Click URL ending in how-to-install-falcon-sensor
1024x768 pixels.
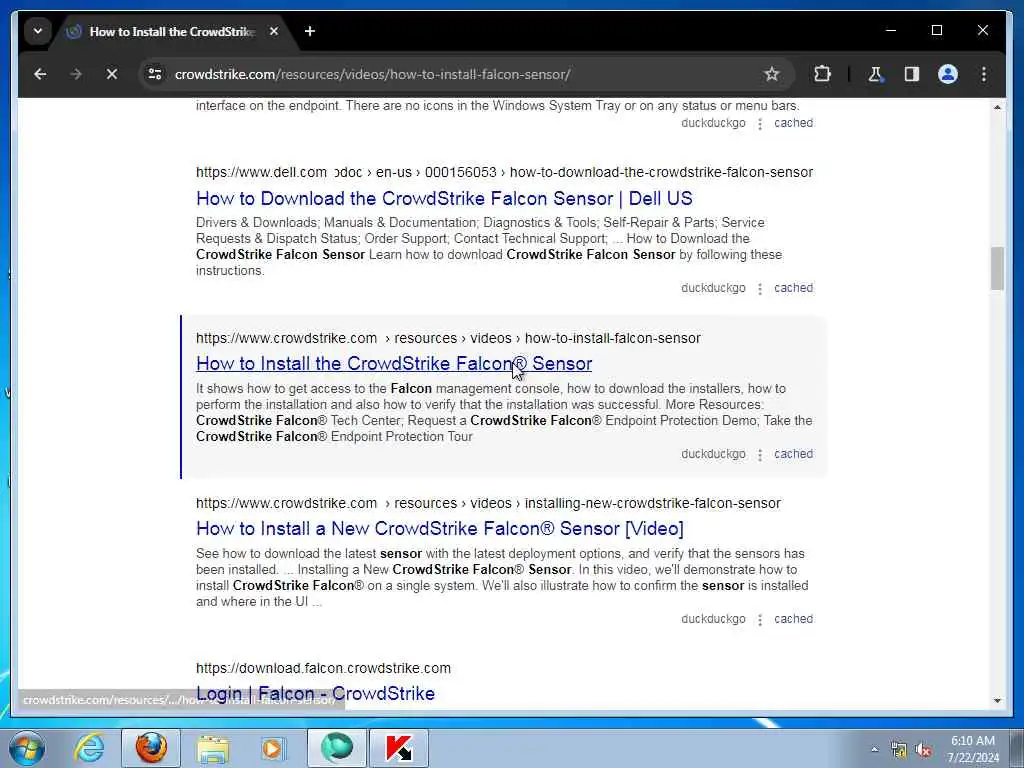tap(448, 338)
